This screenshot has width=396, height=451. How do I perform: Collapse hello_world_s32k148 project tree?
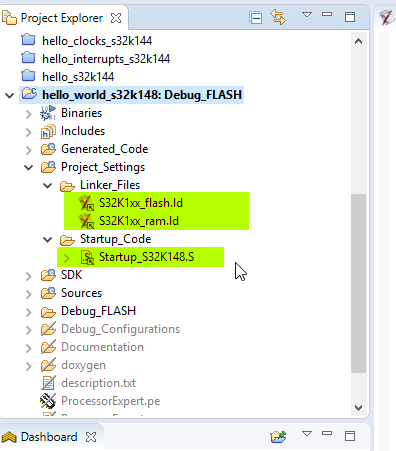(10, 96)
